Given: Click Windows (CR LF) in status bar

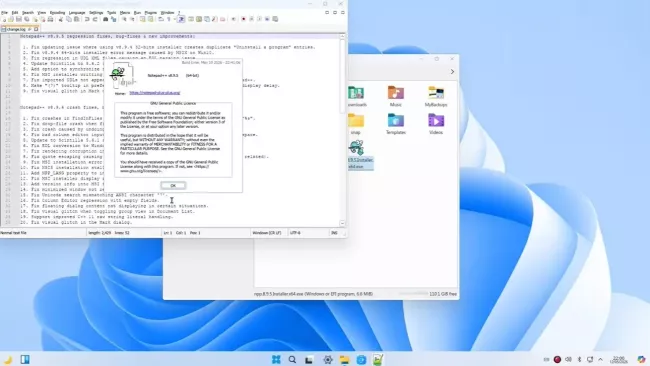Looking at the screenshot, I should click(267, 233).
